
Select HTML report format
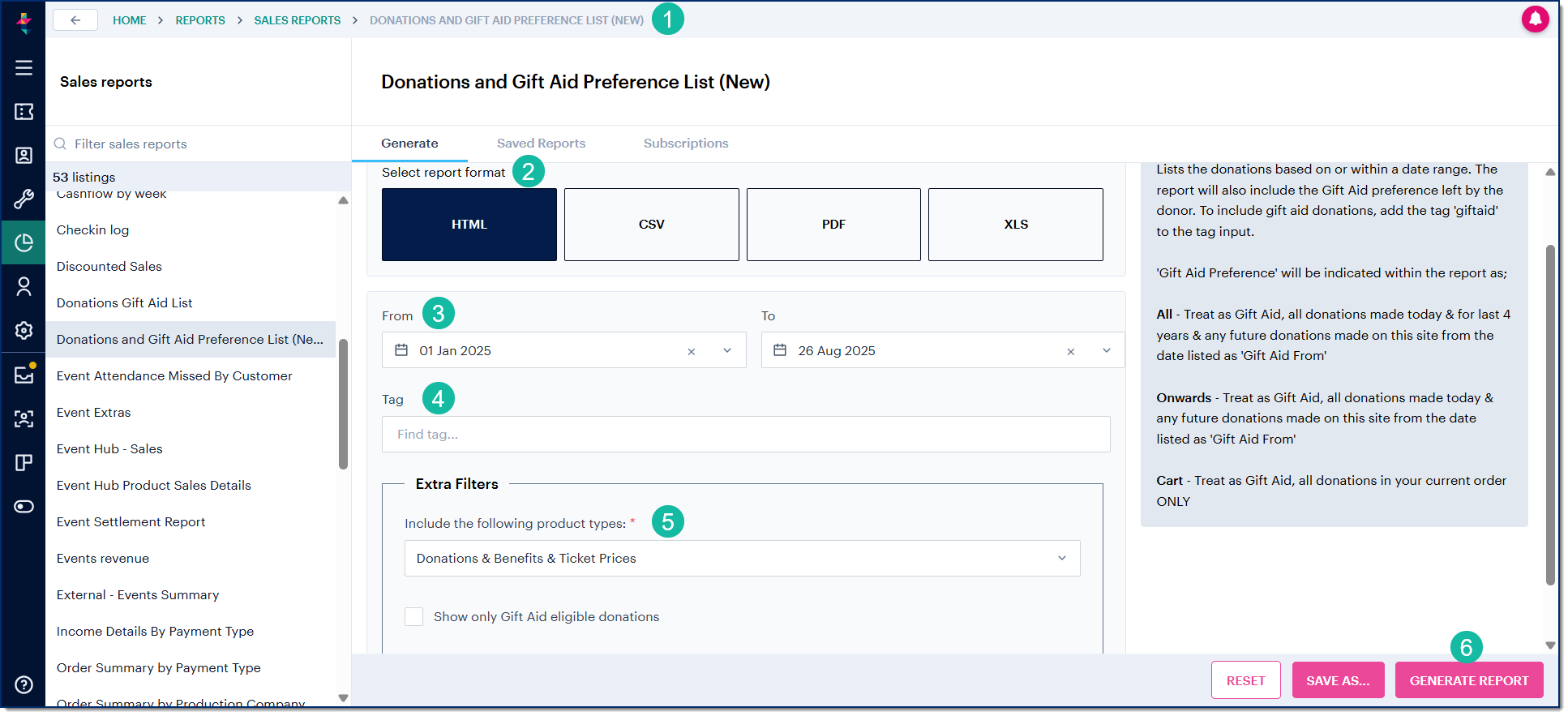coord(469,225)
